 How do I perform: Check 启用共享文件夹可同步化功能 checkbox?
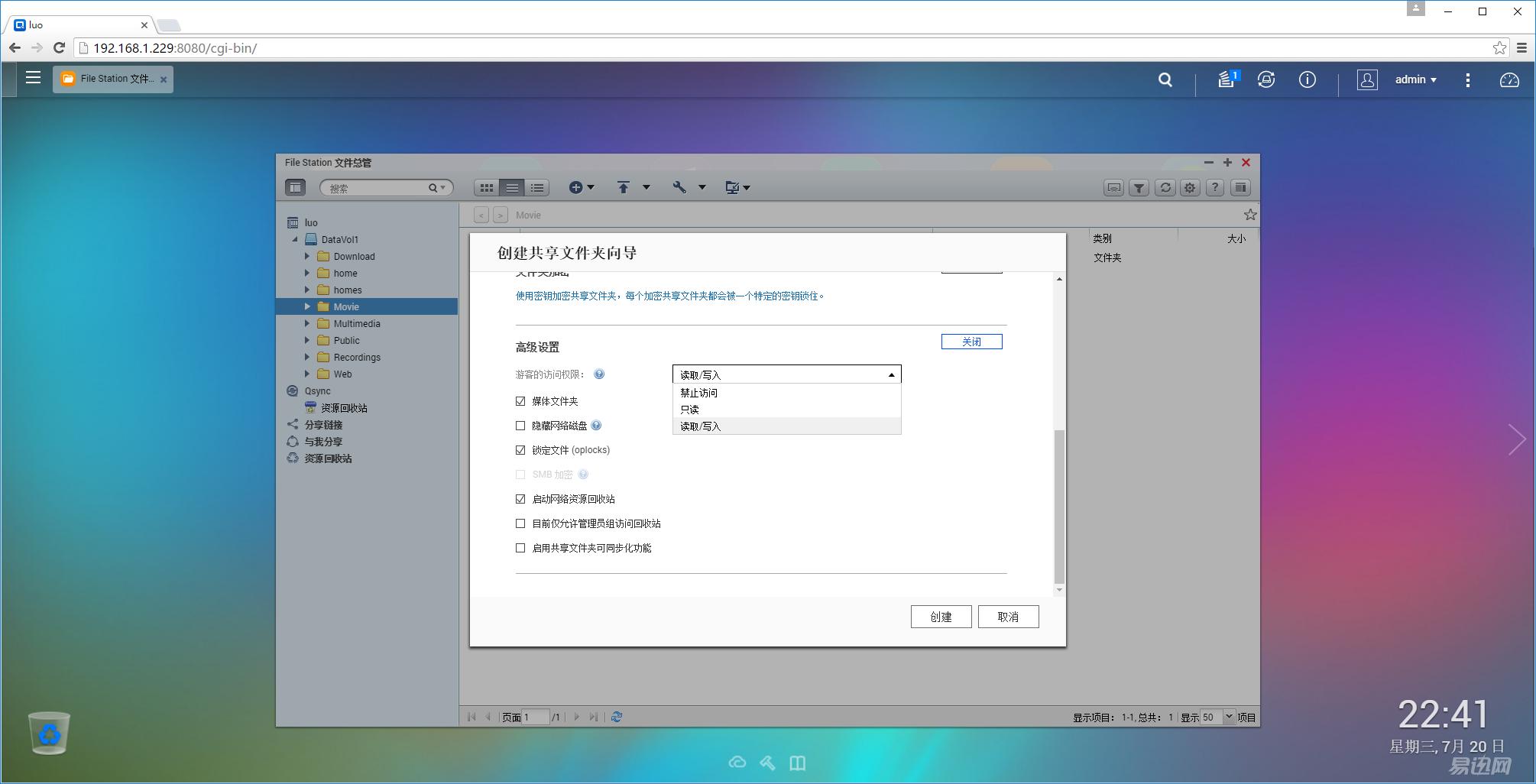tap(520, 548)
